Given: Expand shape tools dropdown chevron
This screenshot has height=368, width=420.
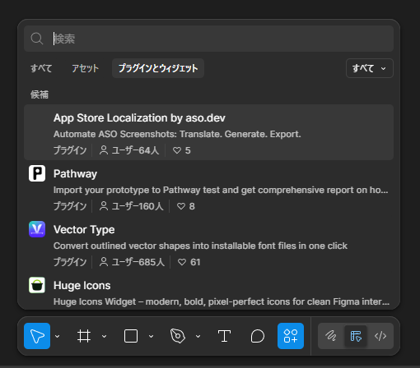Looking at the screenshot, I should (151, 336).
